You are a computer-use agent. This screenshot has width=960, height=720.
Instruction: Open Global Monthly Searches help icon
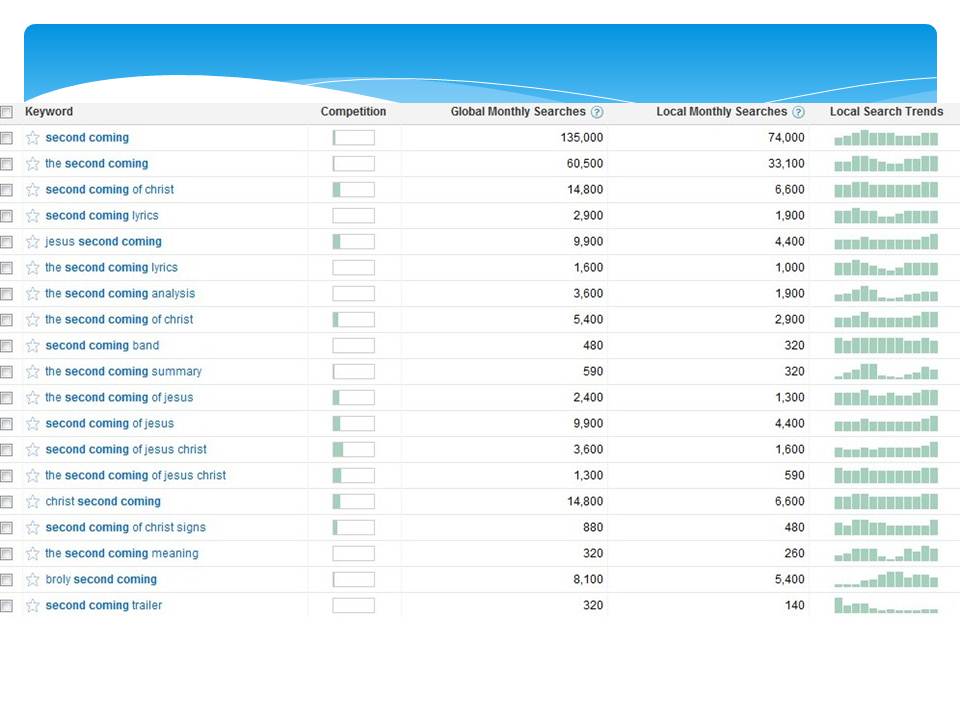pos(597,112)
